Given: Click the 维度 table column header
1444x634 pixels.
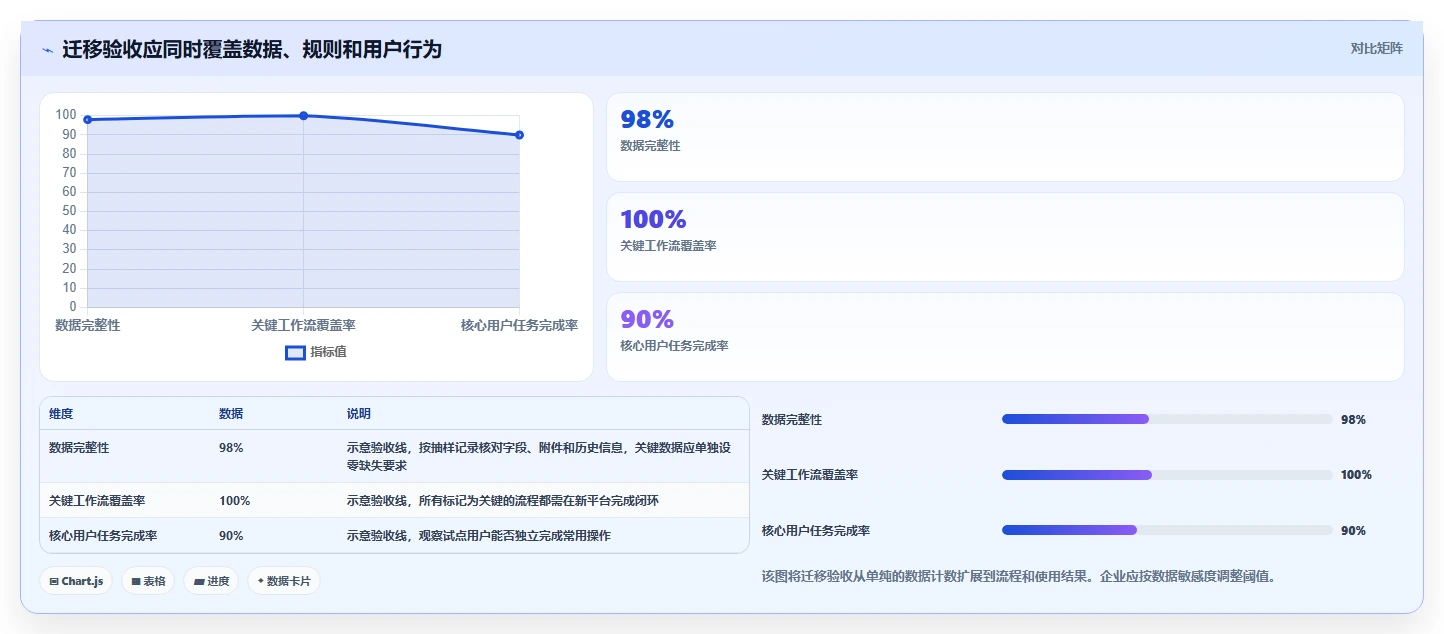Looking at the screenshot, I should (61, 414).
